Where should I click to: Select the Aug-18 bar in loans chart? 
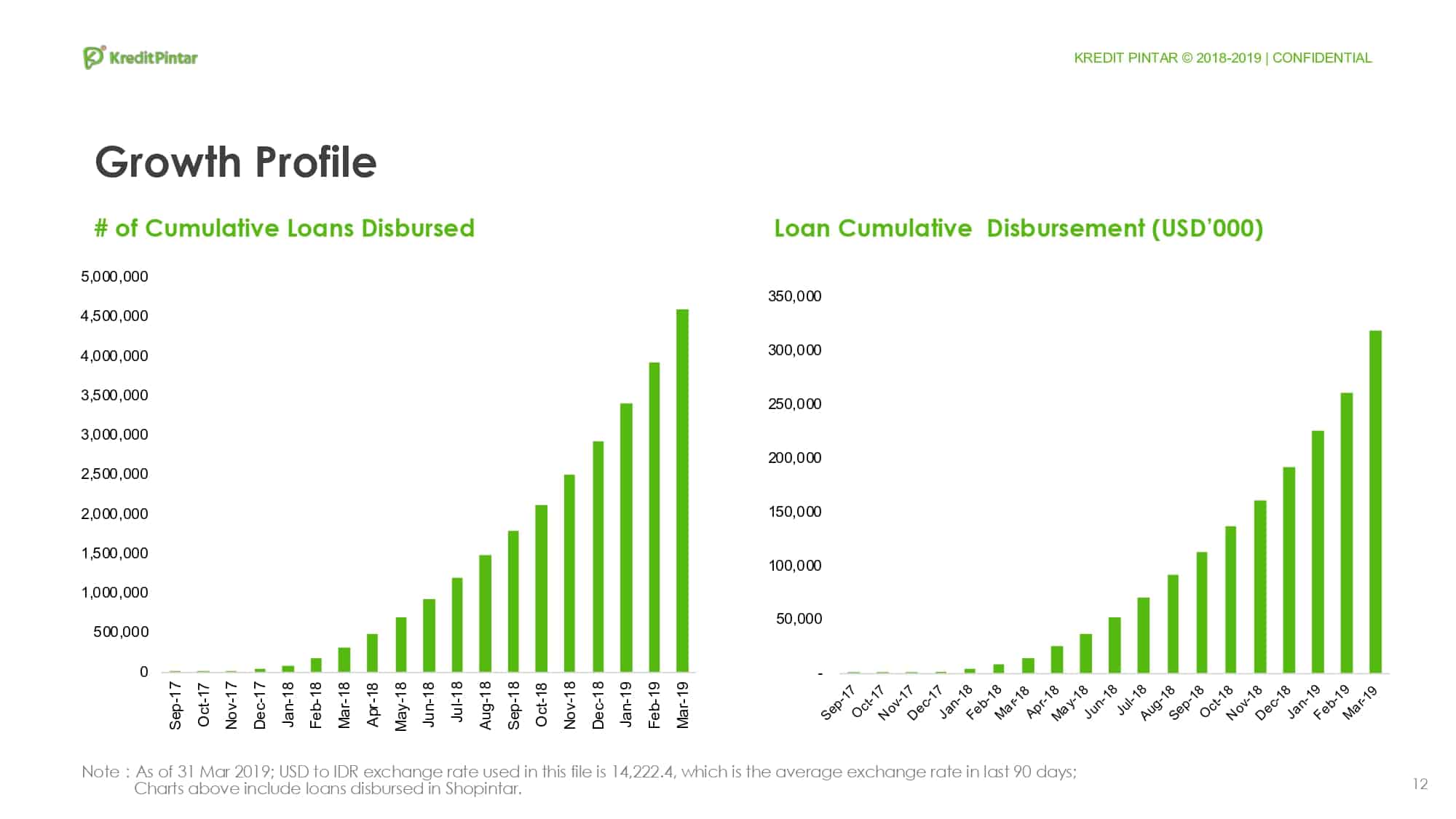coord(485,613)
